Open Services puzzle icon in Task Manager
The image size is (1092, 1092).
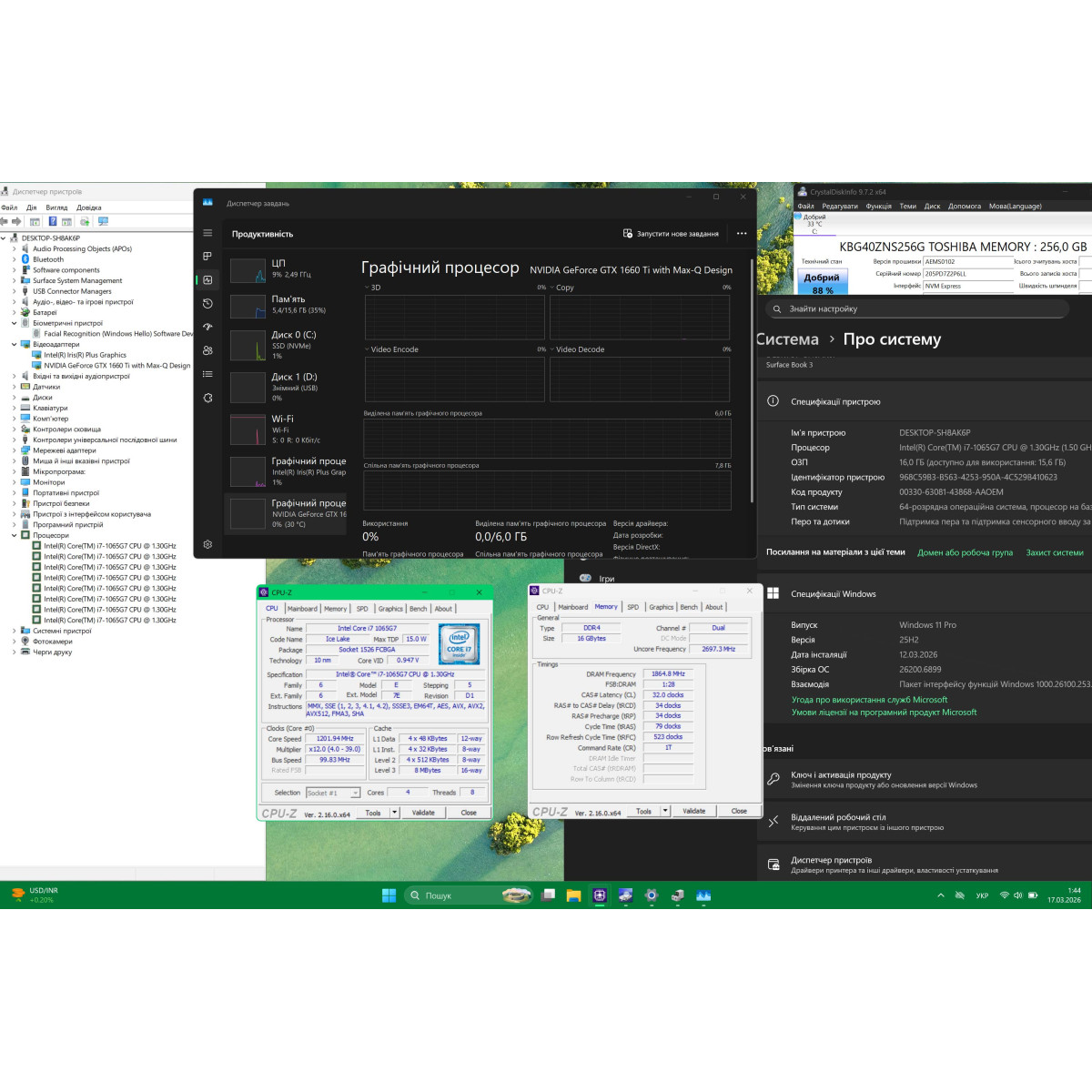click(207, 398)
